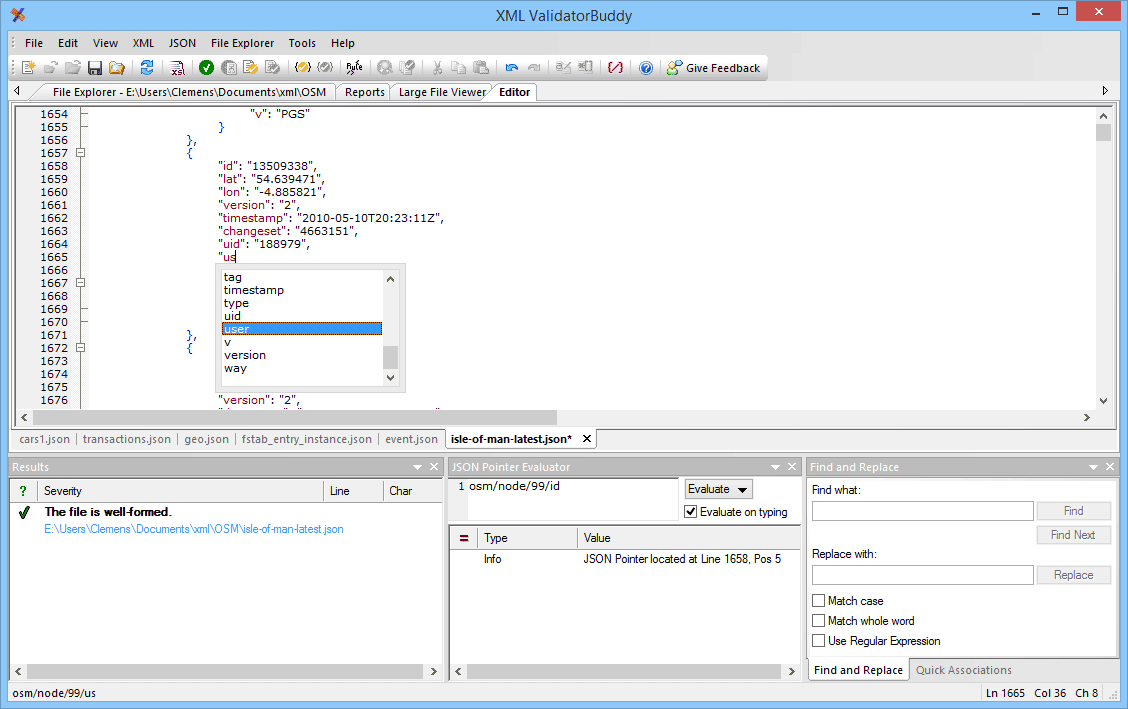Click the grey JSON braces check icon

325,68
